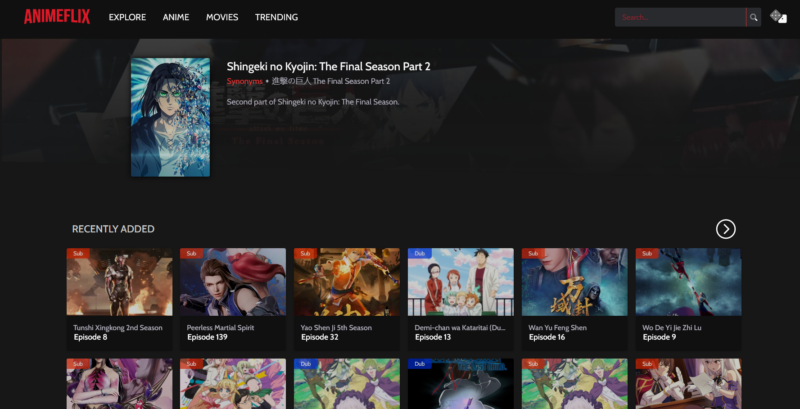This screenshot has height=409, width=800.
Task: Open the EXPLORE menu
Action: [127, 17]
